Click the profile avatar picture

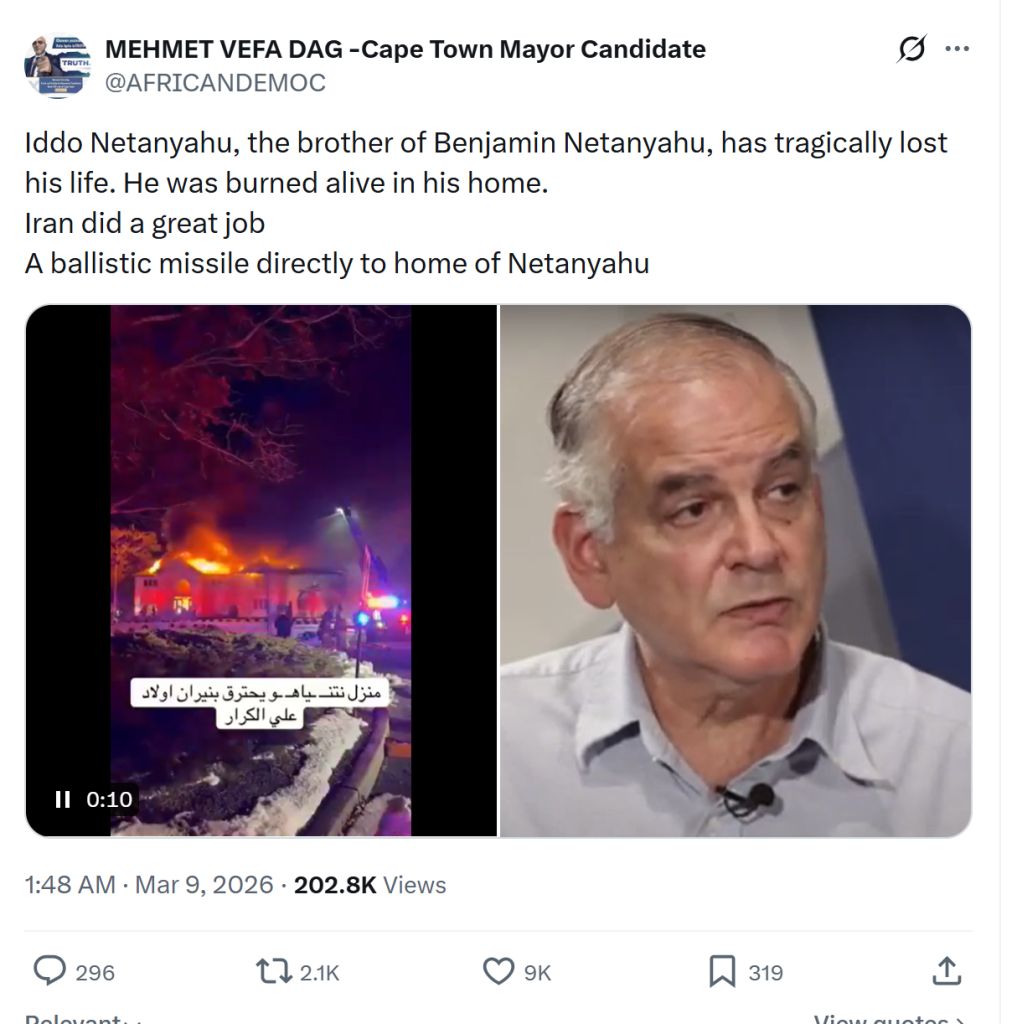point(57,66)
